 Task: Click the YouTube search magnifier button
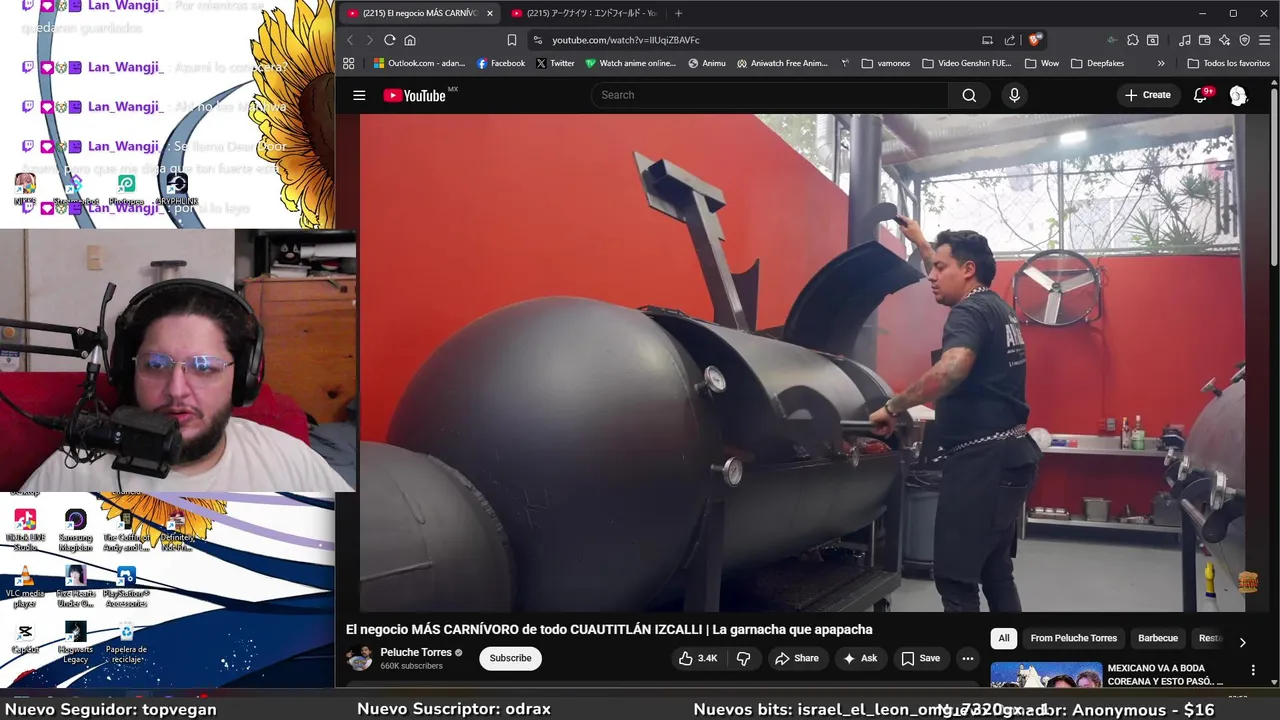pos(969,95)
